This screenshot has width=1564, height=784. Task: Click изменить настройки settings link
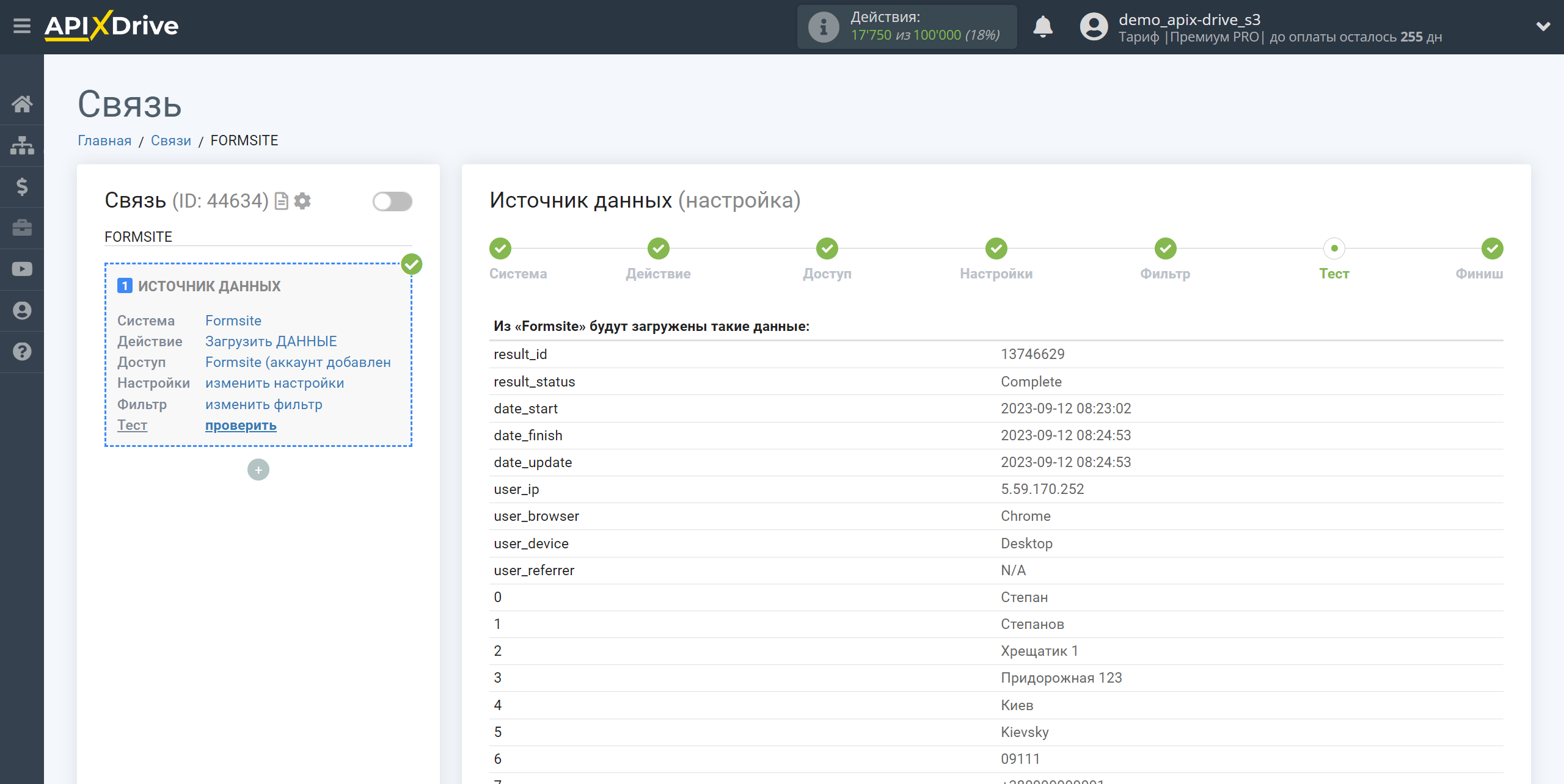tap(273, 383)
